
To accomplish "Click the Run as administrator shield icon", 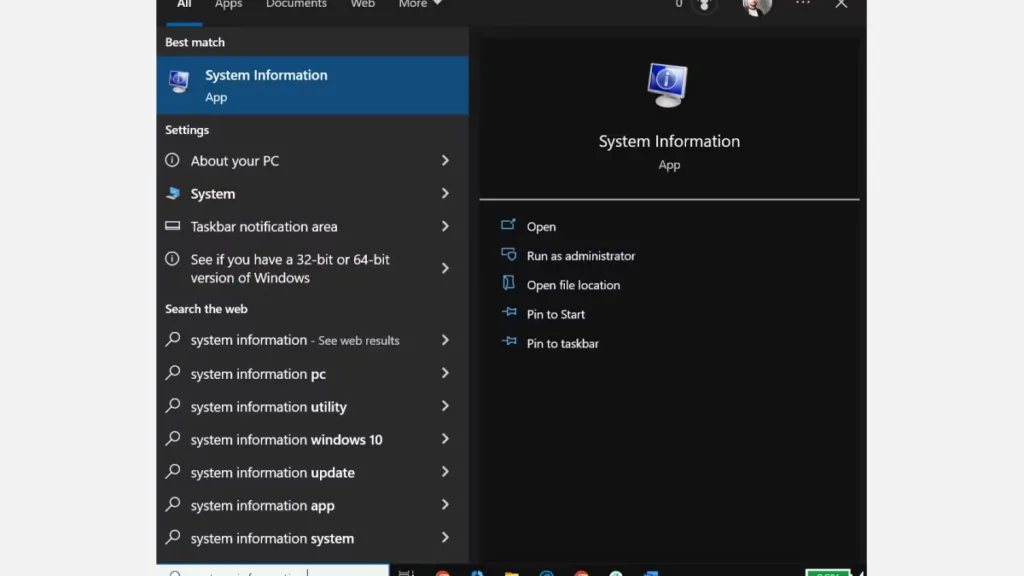I will (508, 255).
